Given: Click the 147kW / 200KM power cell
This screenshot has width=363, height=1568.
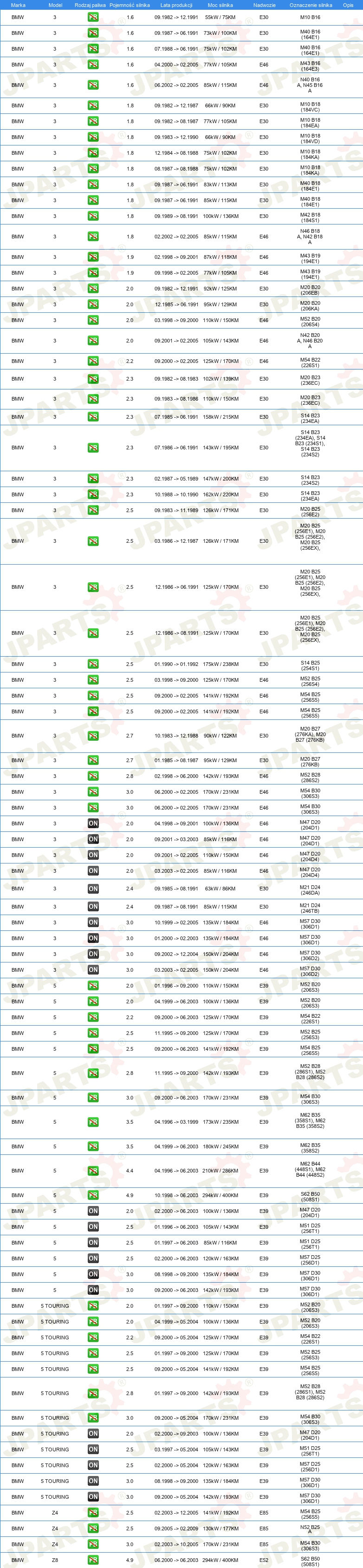Looking at the screenshot, I should point(220,479).
